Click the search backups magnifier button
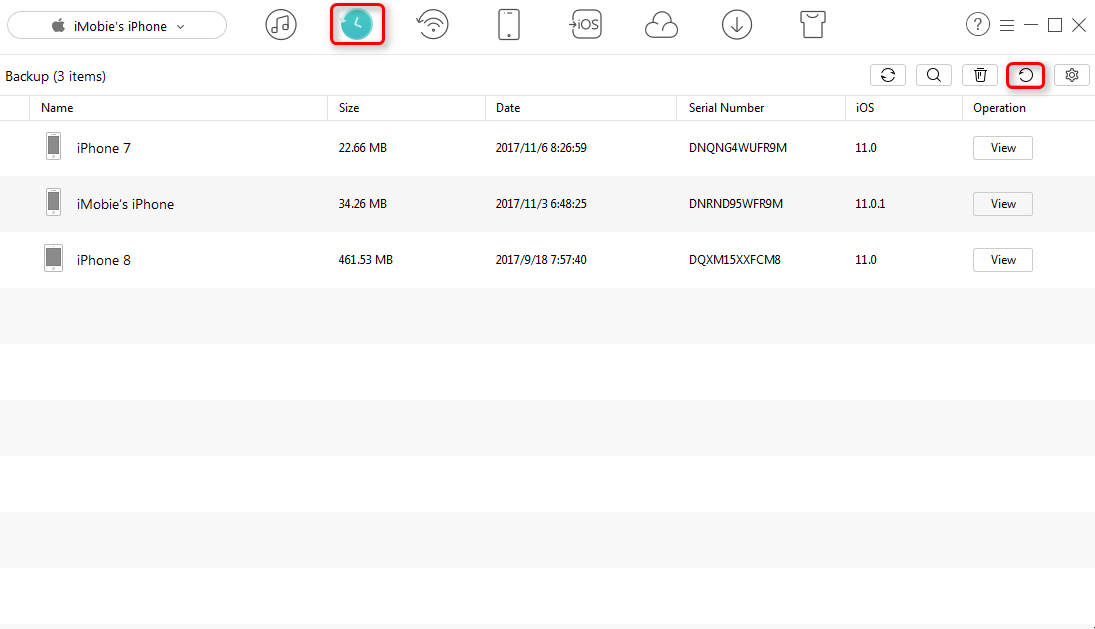The image size is (1095, 629). pyautogui.click(x=934, y=75)
